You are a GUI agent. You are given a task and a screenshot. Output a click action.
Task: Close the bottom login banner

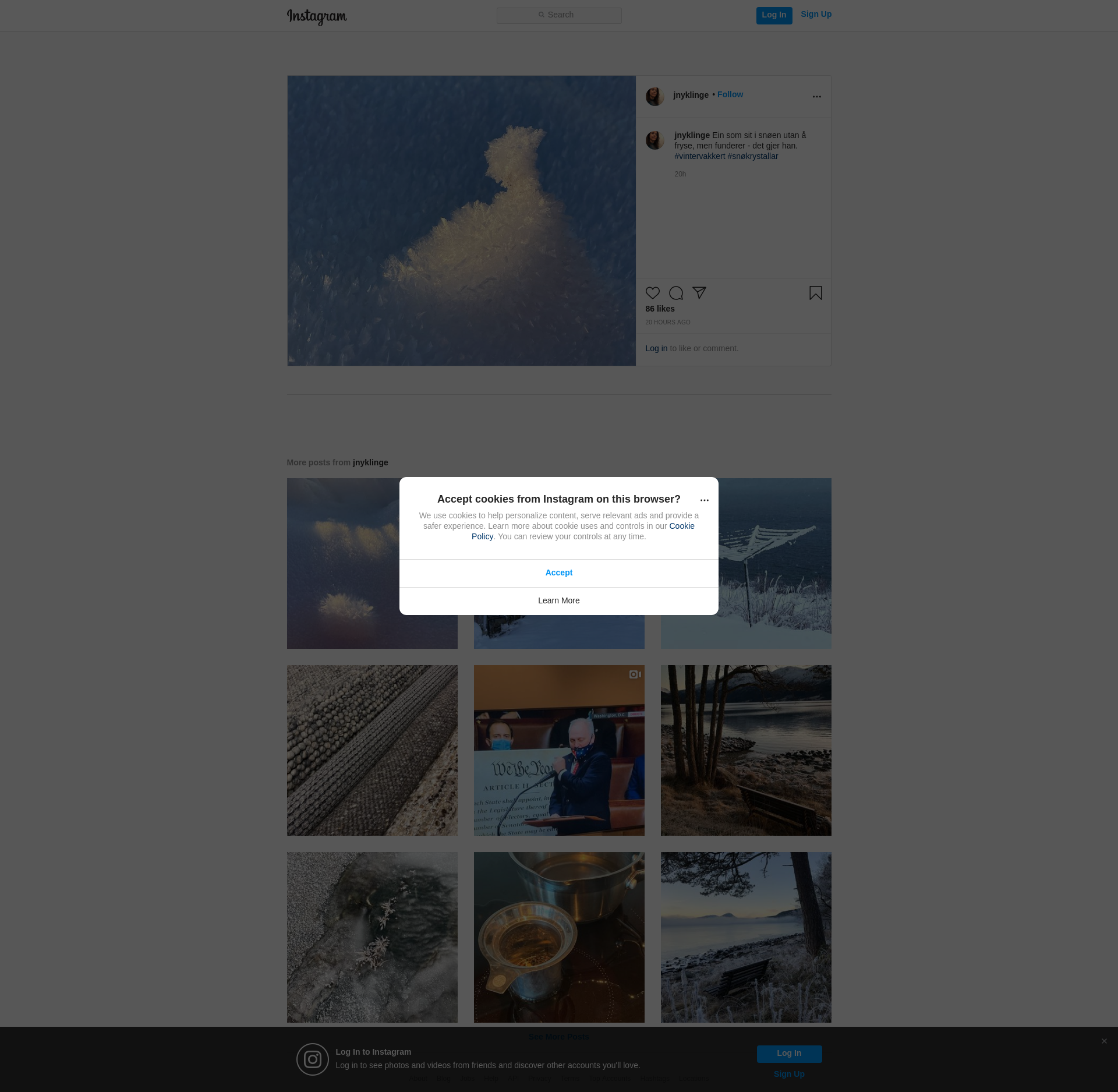pos(1104,1041)
